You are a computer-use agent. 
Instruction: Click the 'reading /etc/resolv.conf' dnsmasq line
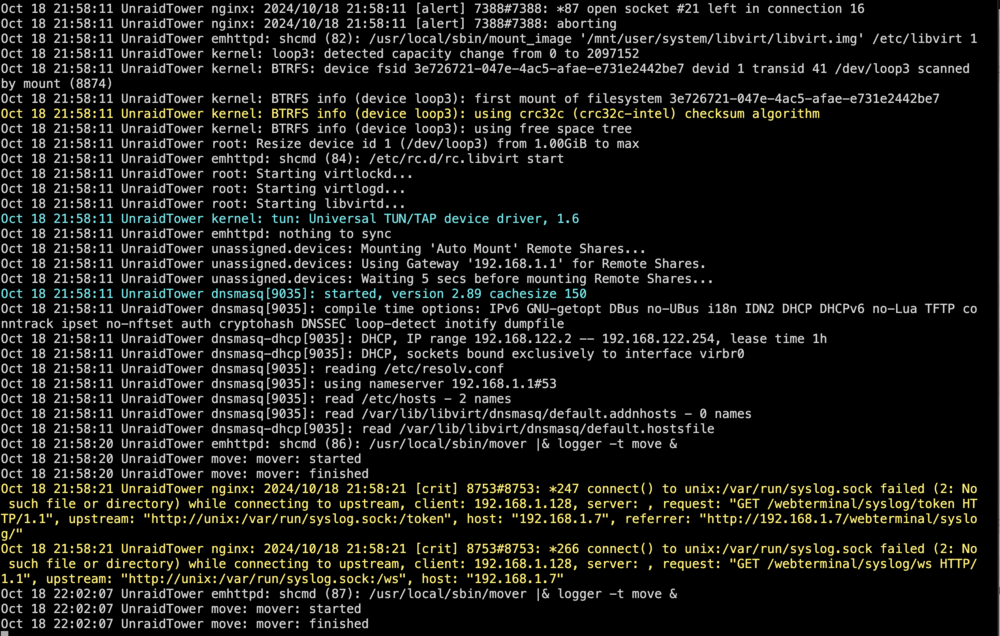(x=252, y=369)
